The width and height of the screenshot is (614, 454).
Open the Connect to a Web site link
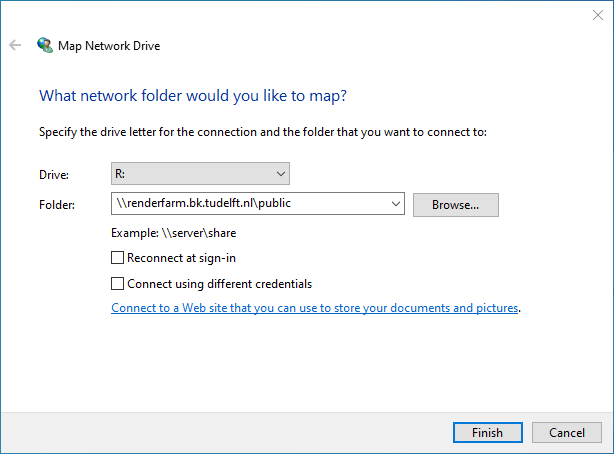click(315, 308)
